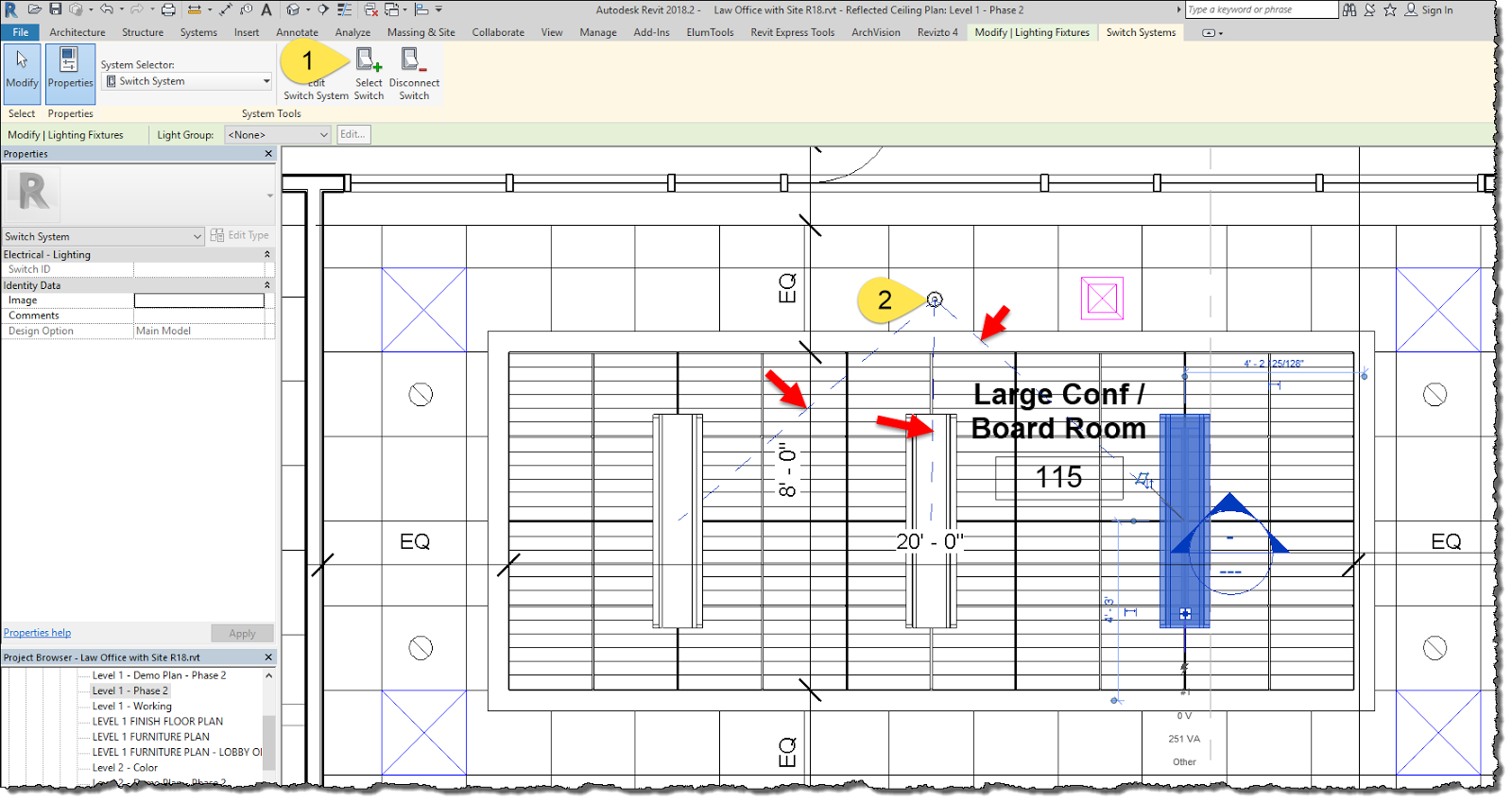Open the ribbon display mode dropdown arrow

point(1221,33)
